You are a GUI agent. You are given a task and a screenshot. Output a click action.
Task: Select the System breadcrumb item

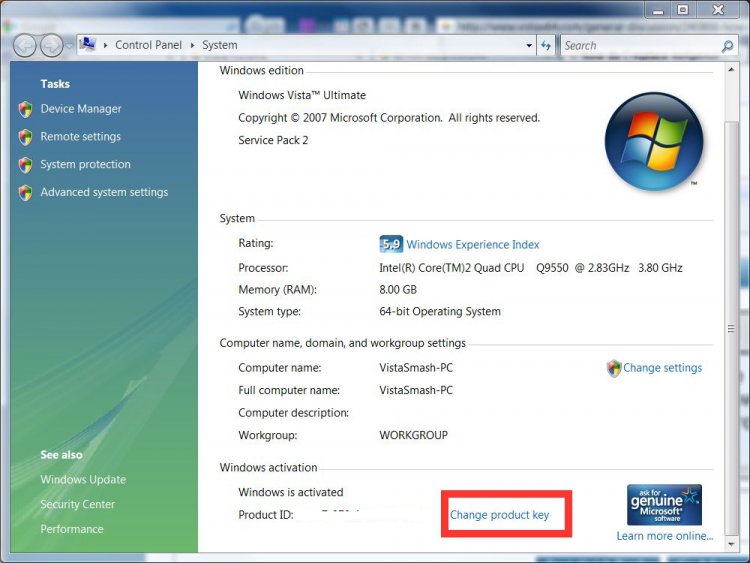pos(220,45)
